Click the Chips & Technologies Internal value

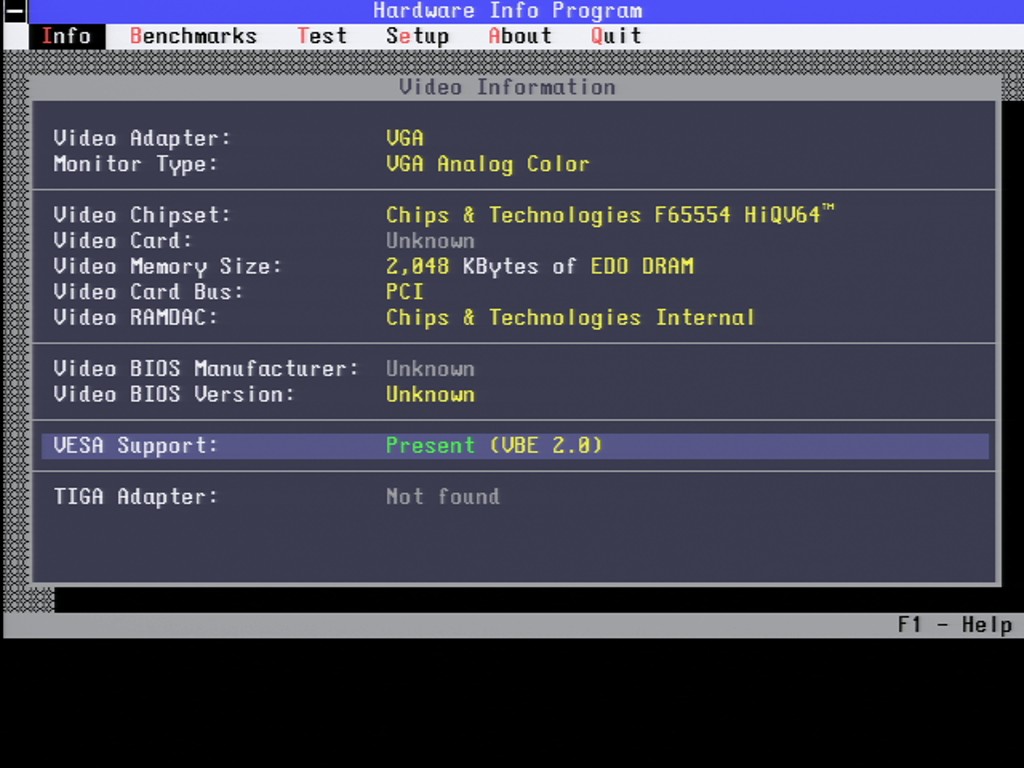pyautogui.click(x=570, y=317)
